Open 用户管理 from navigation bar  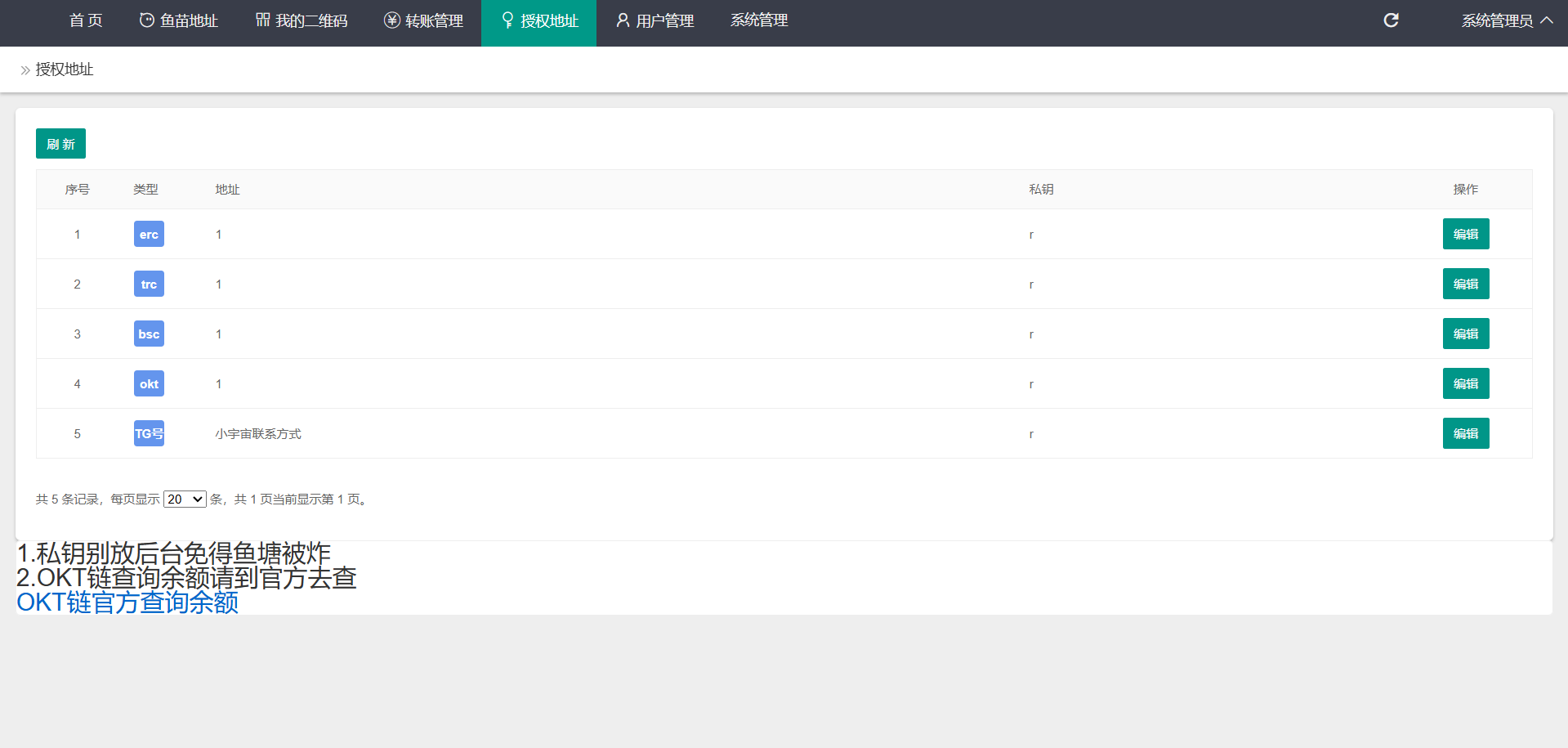click(x=655, y=21)
